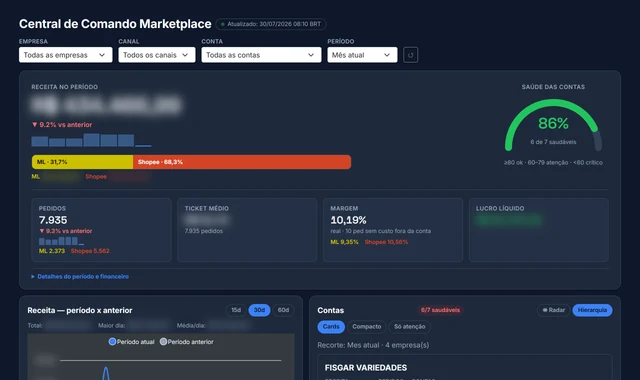Toggle 'Período atual' legend series
Viewport: 640px width, 380px height.
131,342
